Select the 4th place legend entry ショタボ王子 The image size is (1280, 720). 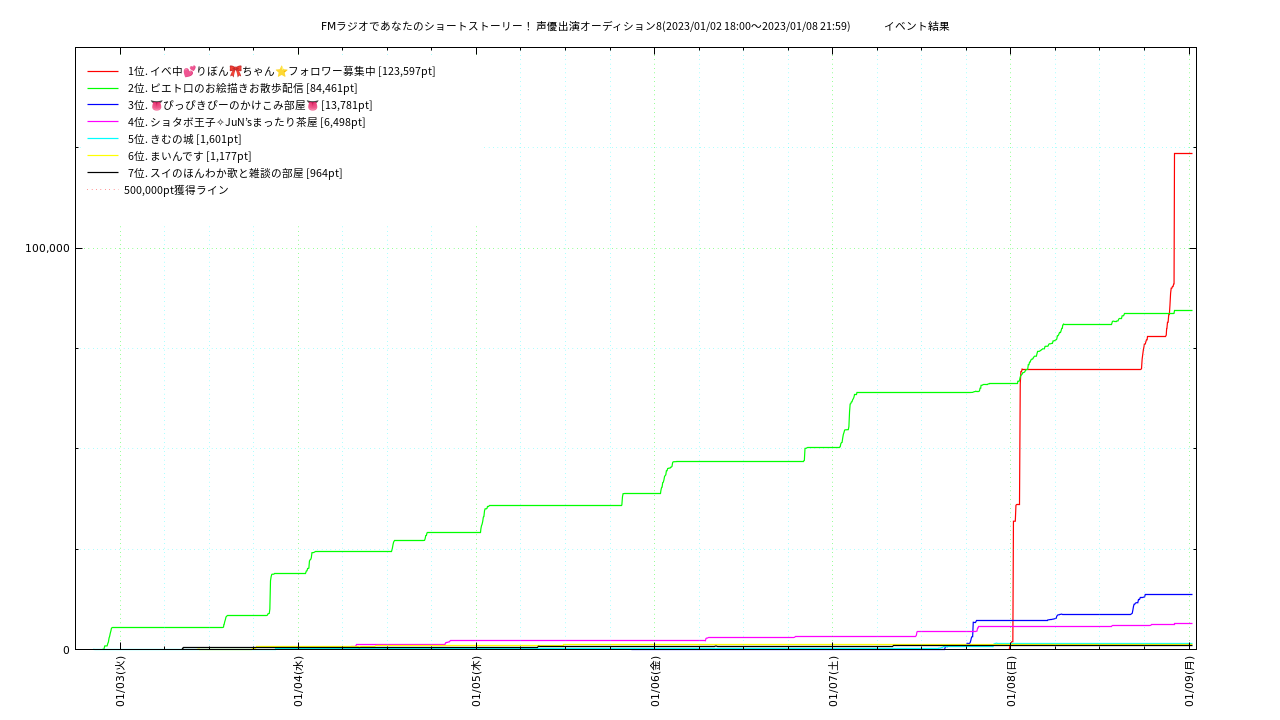[246, 122]
